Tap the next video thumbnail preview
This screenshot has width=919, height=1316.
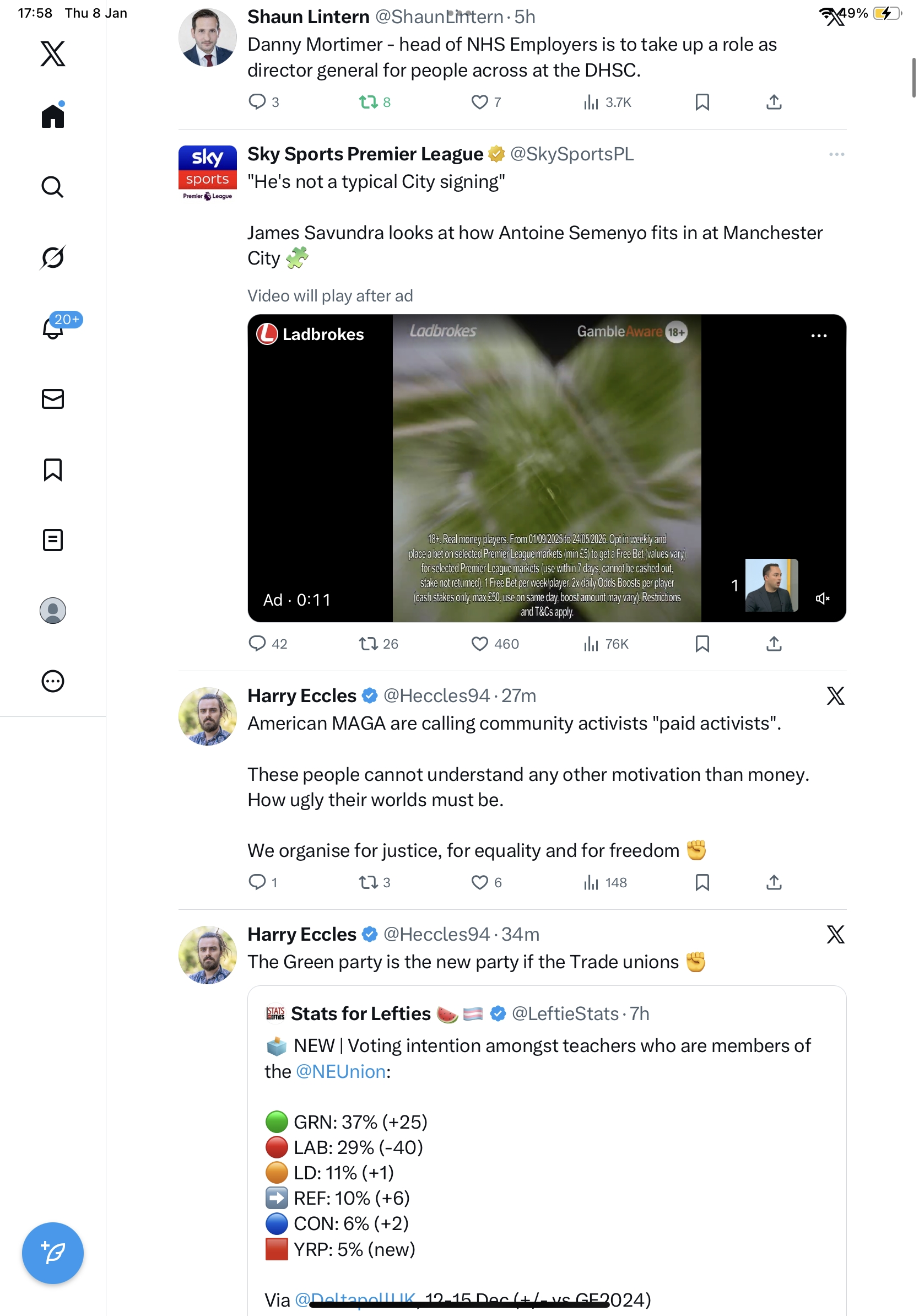pyautogui.click(x=771, y=585)
